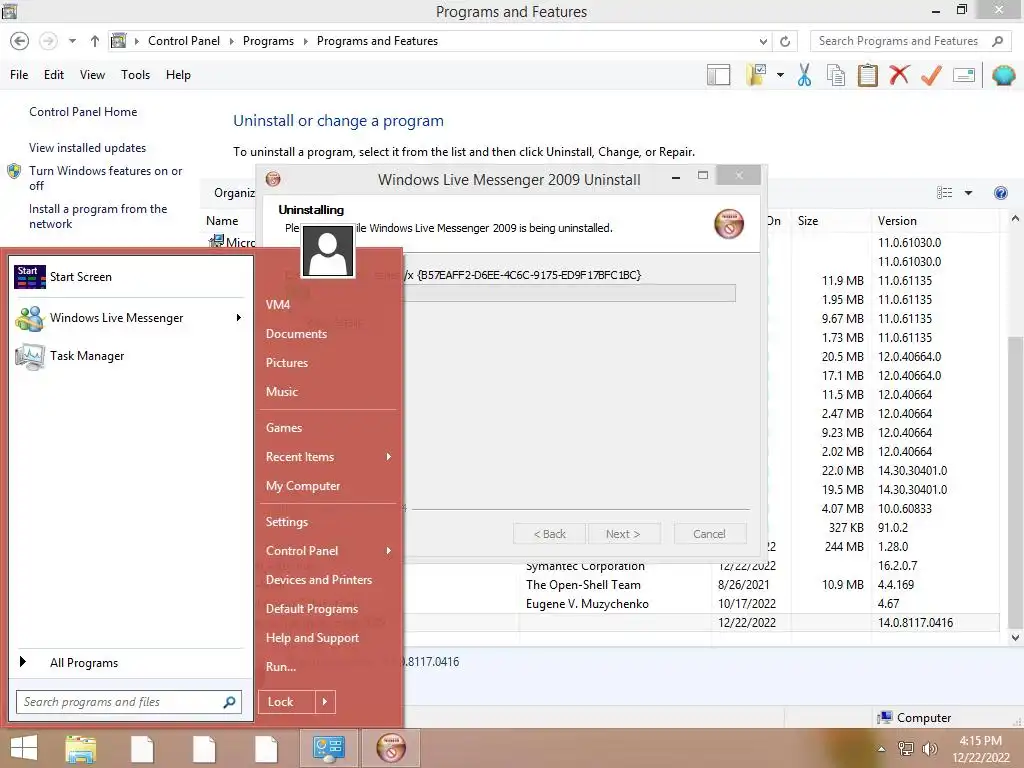Open File Explorer from taskbar
The image size is (1024, 768).
coord(80,748)
